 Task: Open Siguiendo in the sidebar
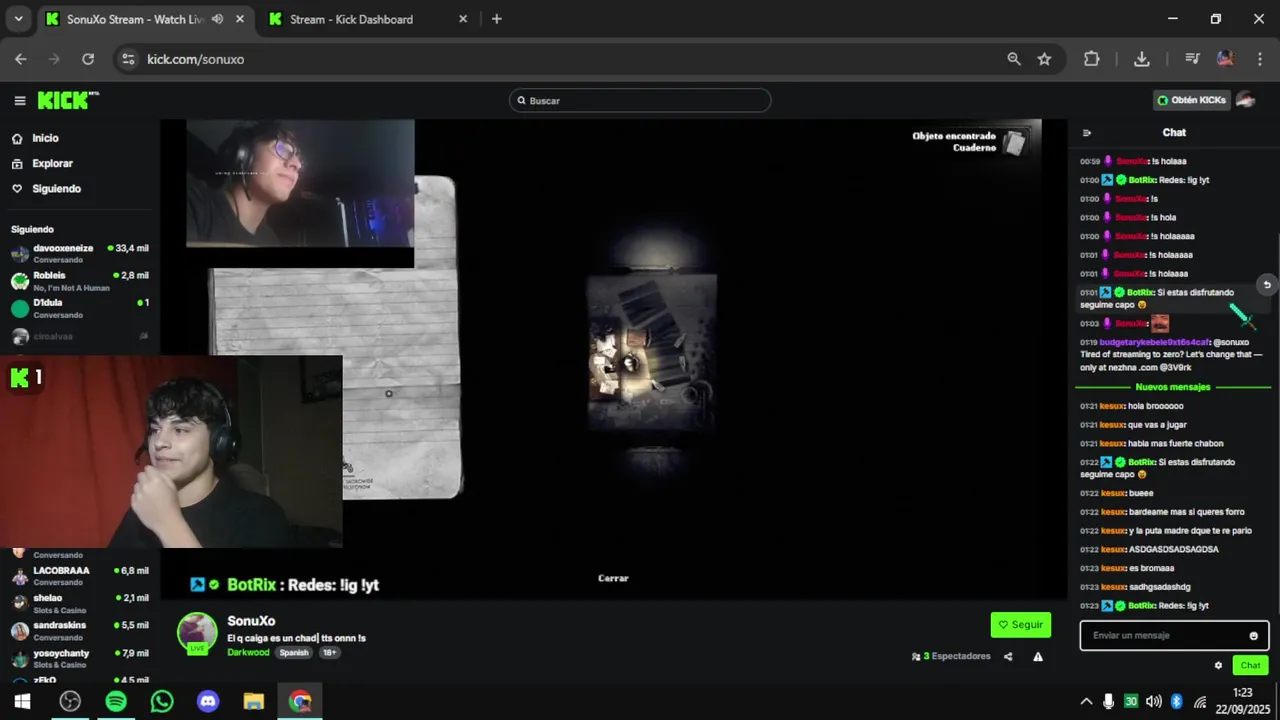pyautogui.click(x=56, y=188)
